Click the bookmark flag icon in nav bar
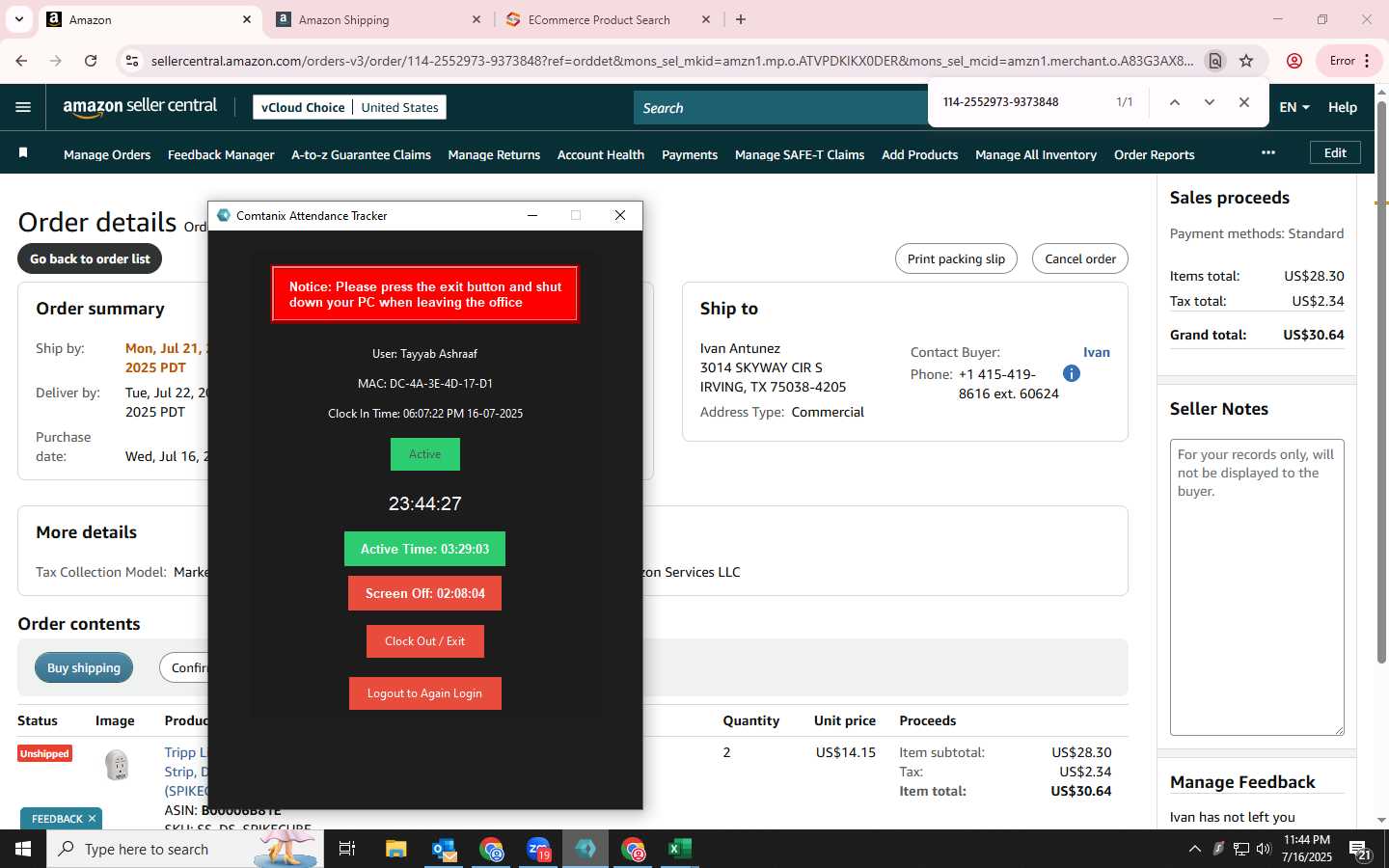This screenshot has height=868, width=1389. 23,153
